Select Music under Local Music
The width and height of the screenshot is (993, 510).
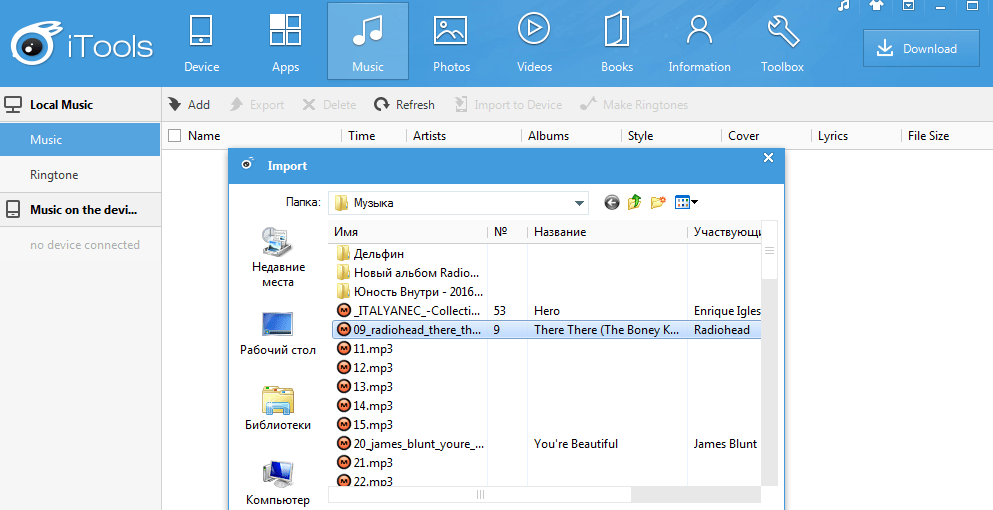(x=46, y=140)
